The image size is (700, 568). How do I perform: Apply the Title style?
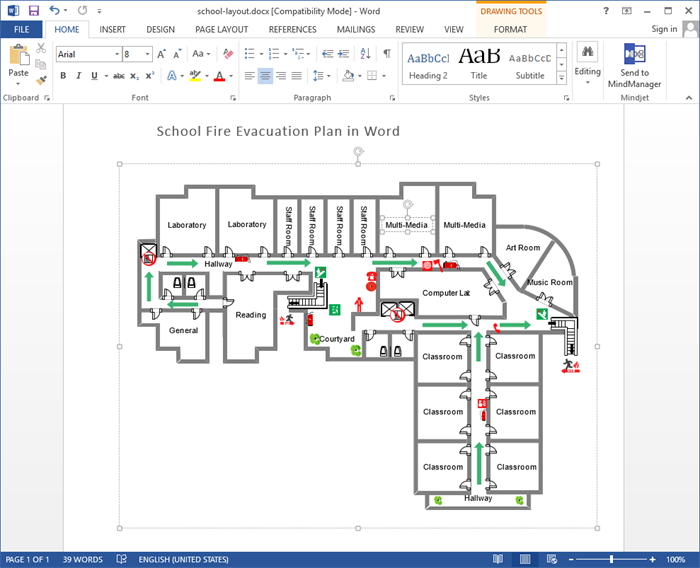pos(479,62)
